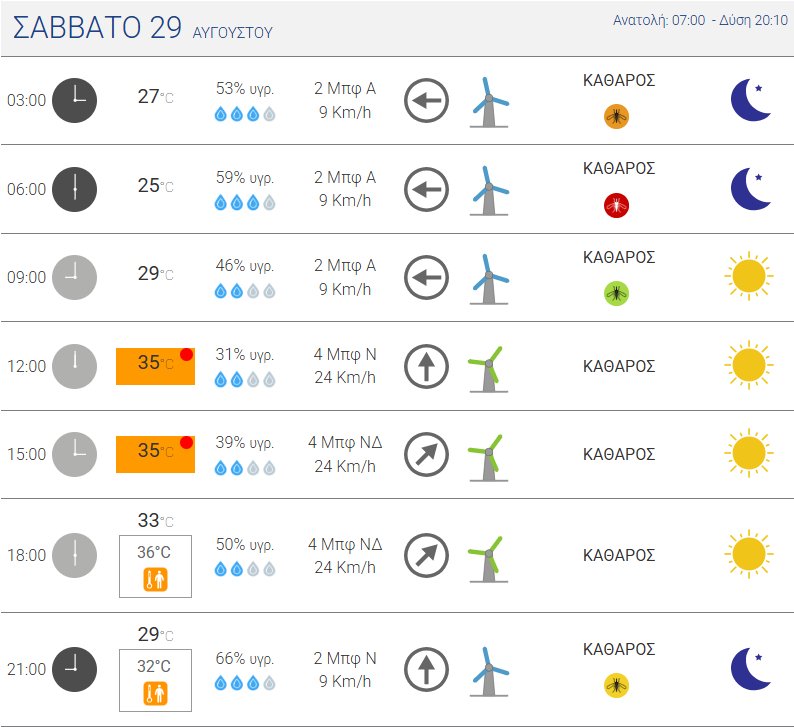
Task: Click the wind direction arrow at 18:00
Action: tap(426, 555)
